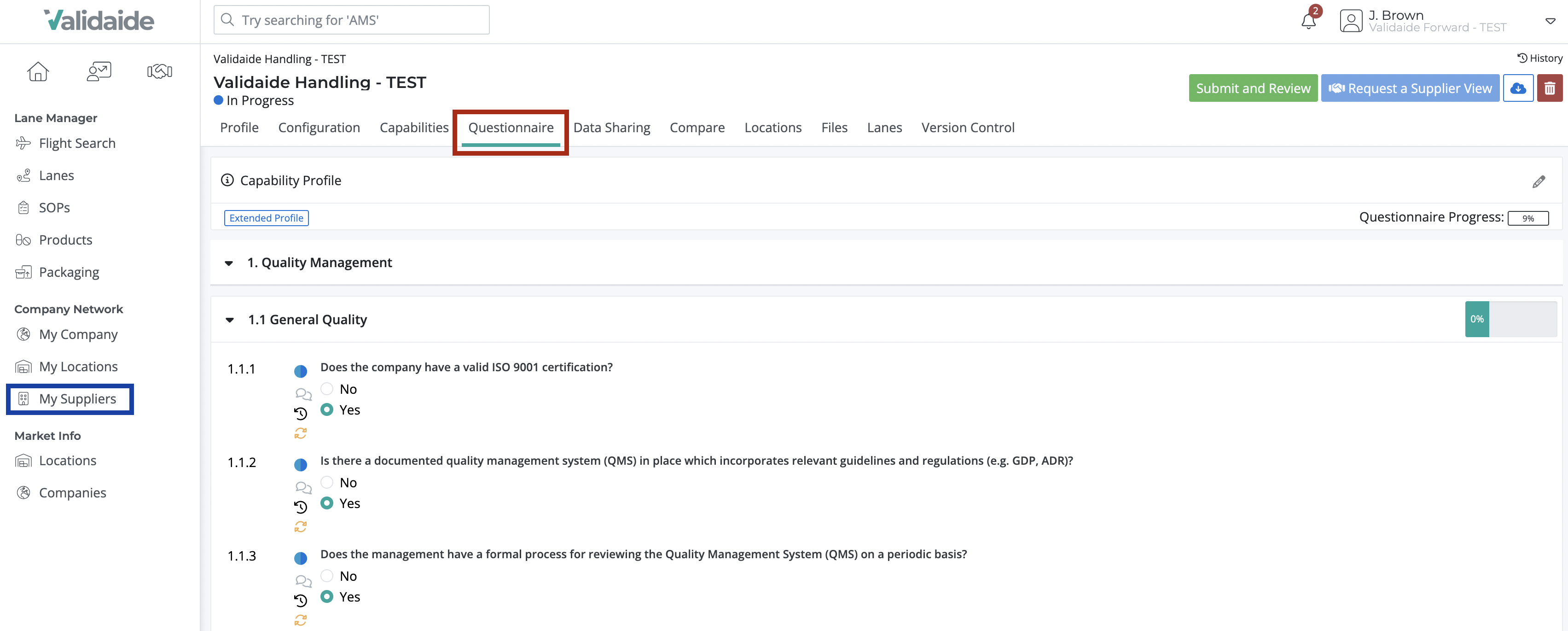This screenshot has height=631, width=1568.
Task: Open comments icon for question 1.1.1
Action: (303, 394)
